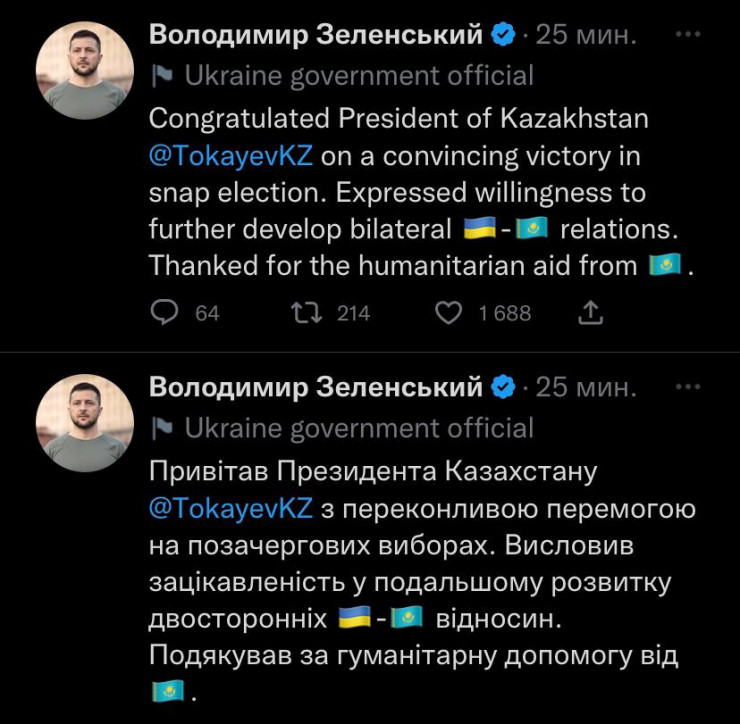This screenshot has width=740, height=724.
Task: Click the verified badge on the English tweet
Action: 504,35
